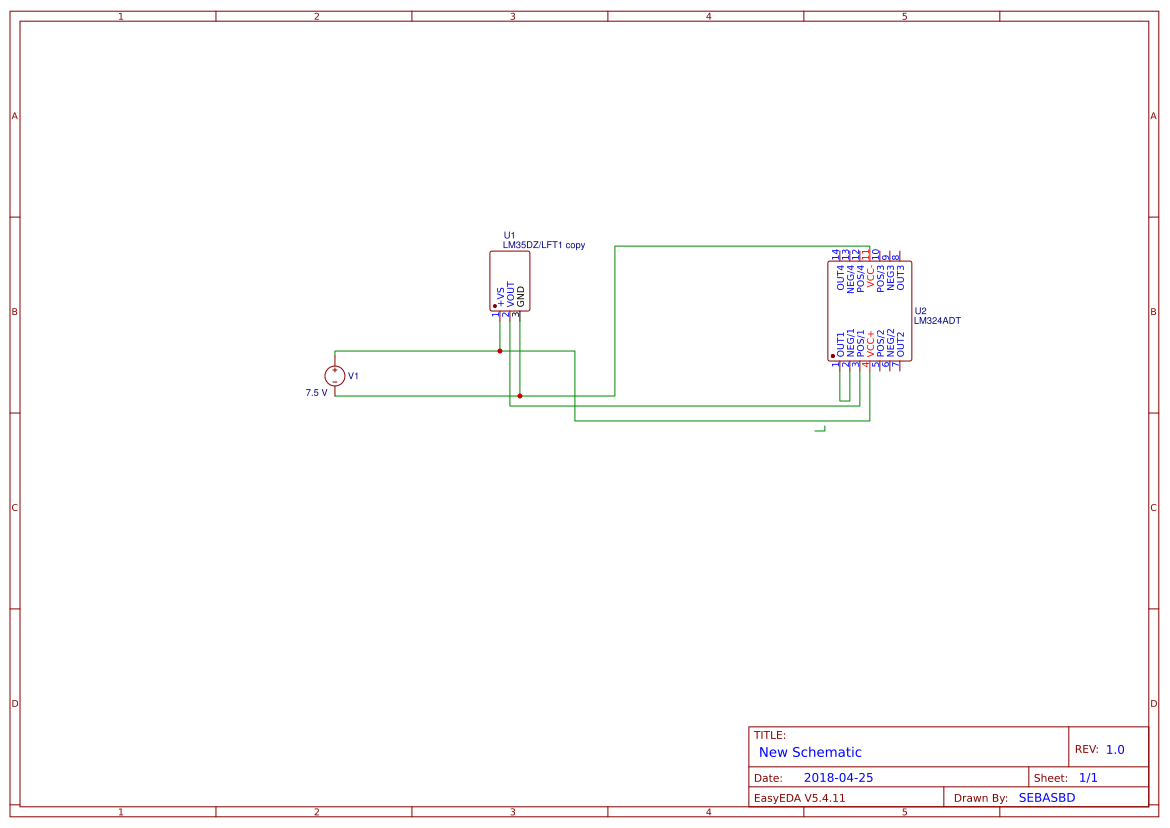Viewport: 1170px width, 828px height.
Task: Select the "Sheet:" field label
Action: coord(1051,778)
